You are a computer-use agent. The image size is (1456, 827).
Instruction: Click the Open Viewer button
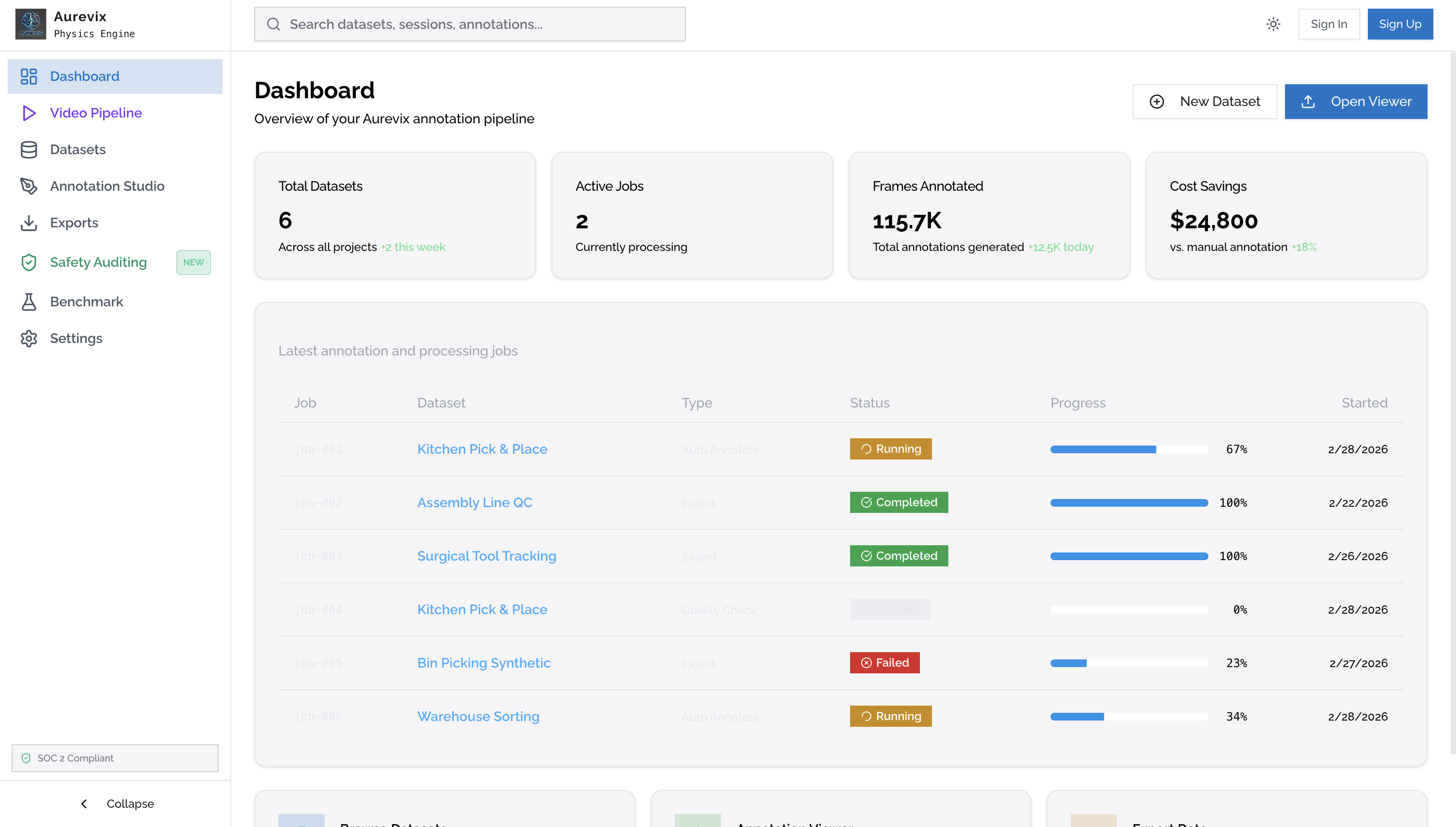tap(1355, 102)
